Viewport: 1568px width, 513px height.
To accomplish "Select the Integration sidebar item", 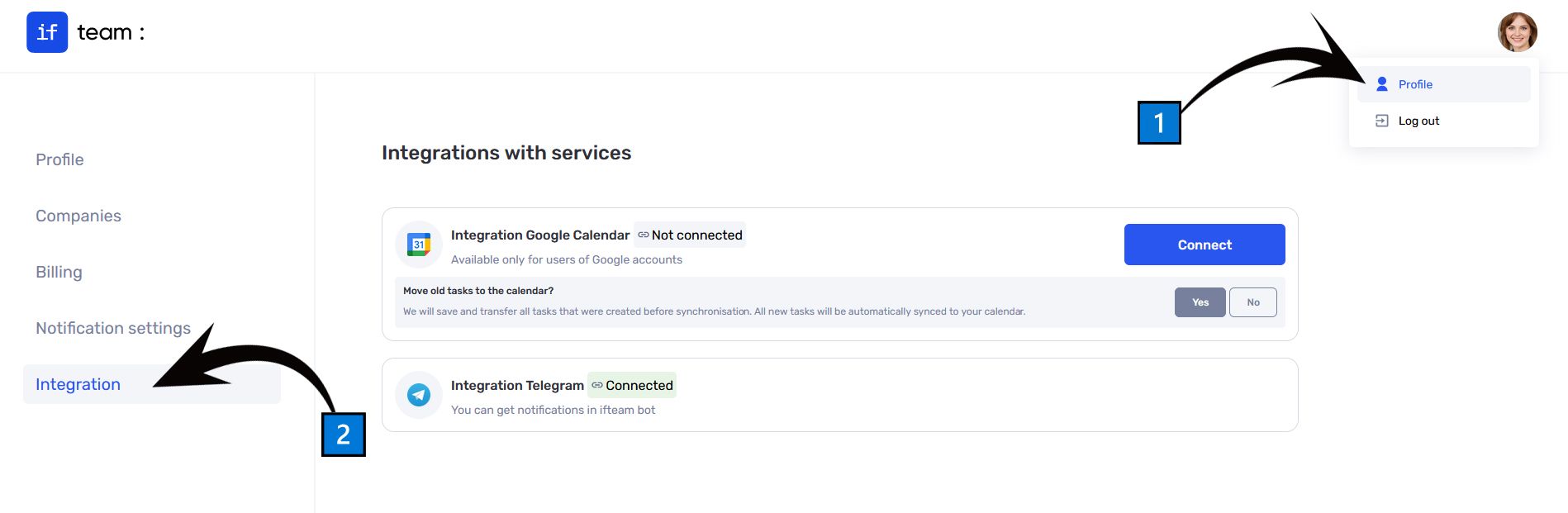I will click(152, 384).
